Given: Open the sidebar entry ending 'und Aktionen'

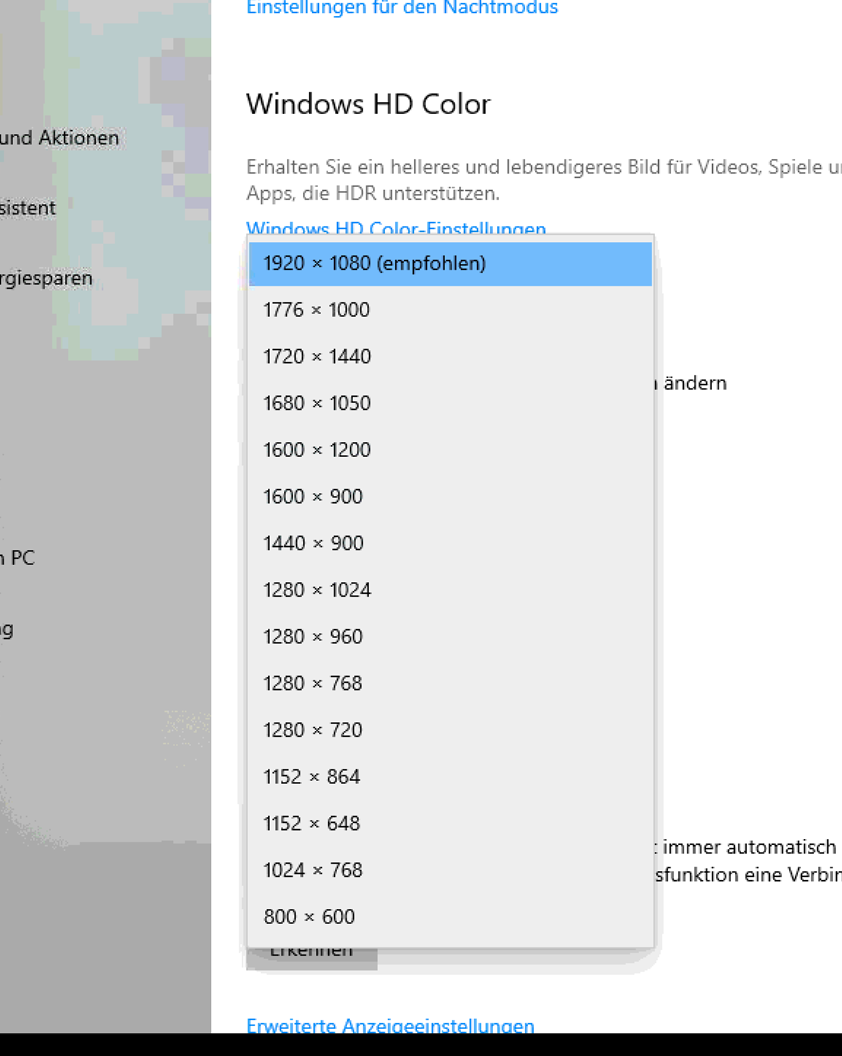Looking at the screenshot, I should (x=59, y=137).
